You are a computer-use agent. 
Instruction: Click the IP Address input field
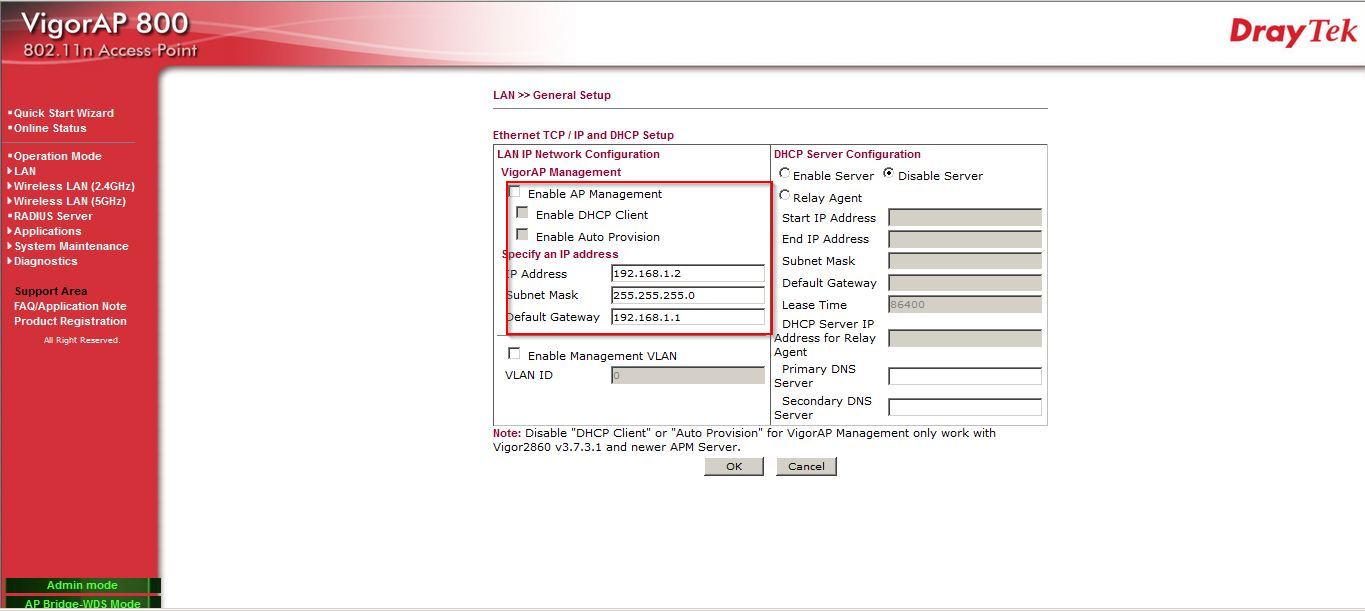point(687,273)
